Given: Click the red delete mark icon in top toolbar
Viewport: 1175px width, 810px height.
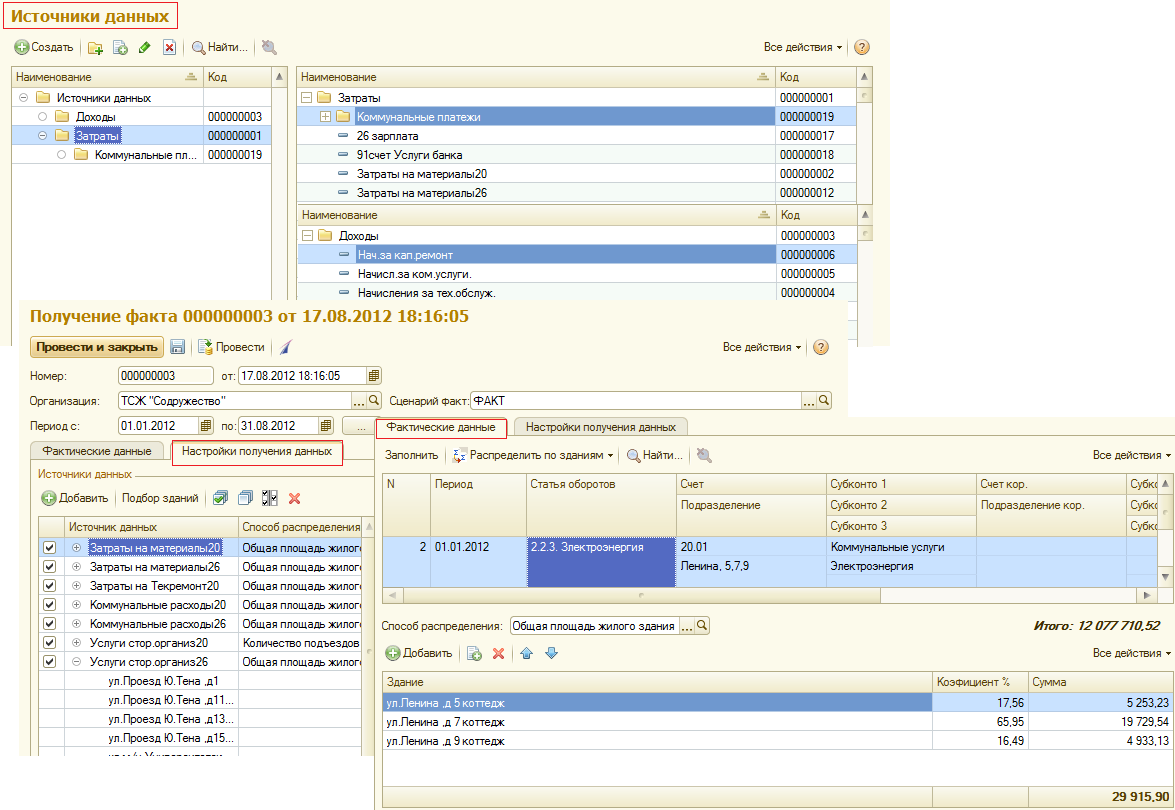Looking at the screenshot, I should pyautogui.click(x=169, y=48).
